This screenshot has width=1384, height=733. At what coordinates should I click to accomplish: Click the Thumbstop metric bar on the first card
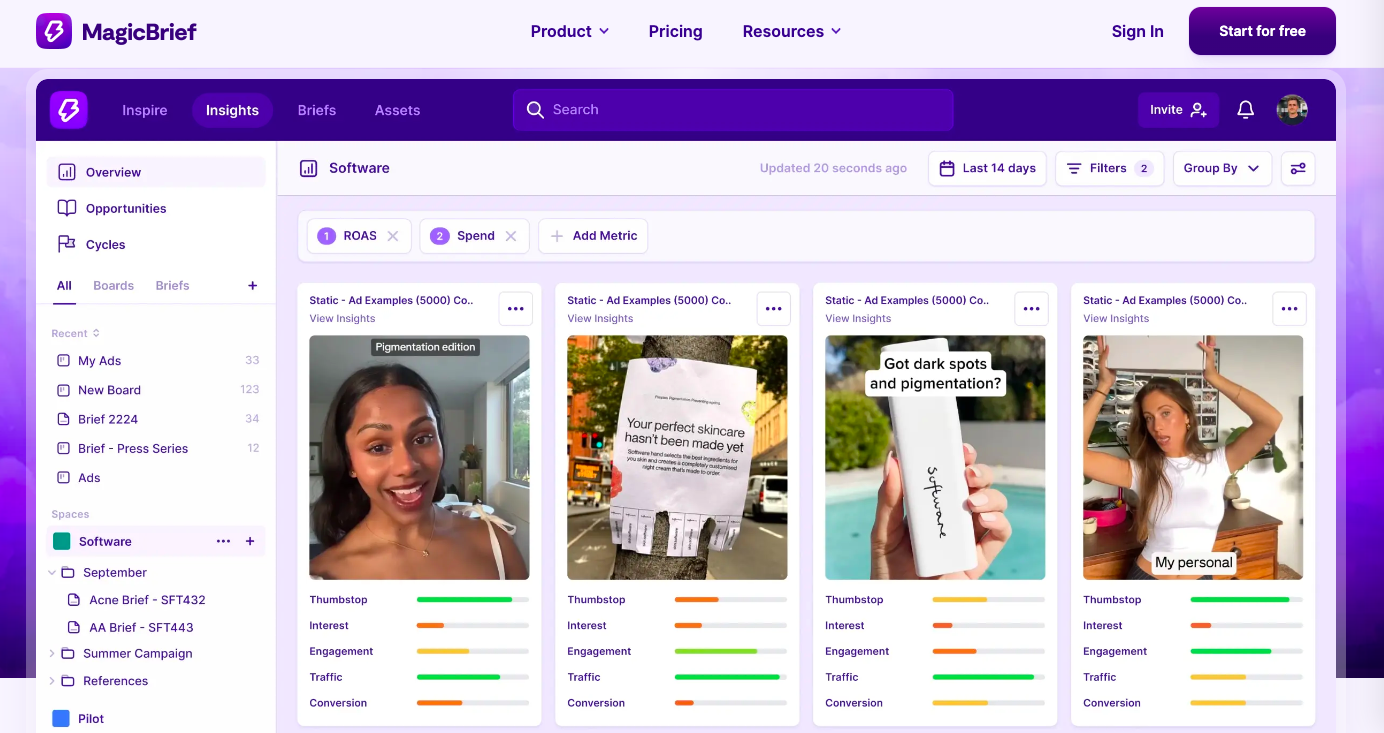[472, 599]
